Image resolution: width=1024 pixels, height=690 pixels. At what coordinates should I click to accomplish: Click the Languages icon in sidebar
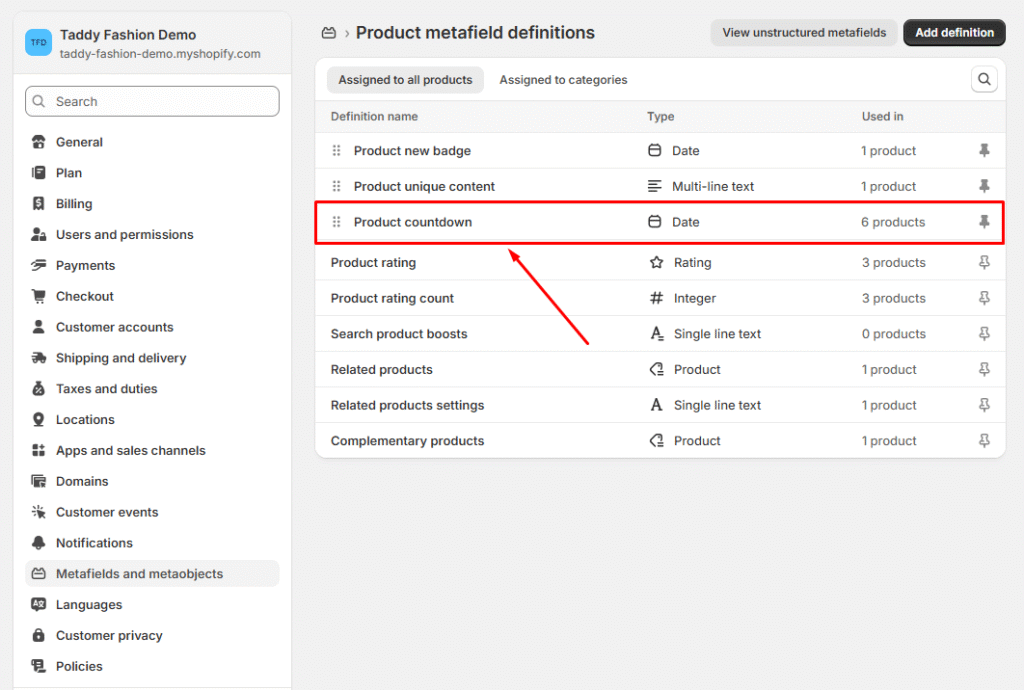[39, 604]
